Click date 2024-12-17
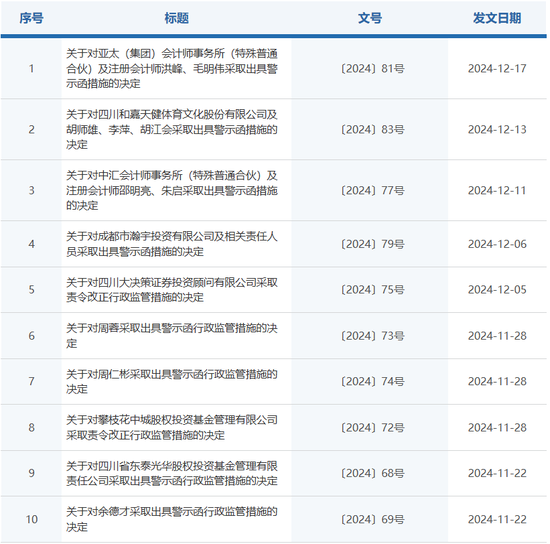 [x=497, y=69]
